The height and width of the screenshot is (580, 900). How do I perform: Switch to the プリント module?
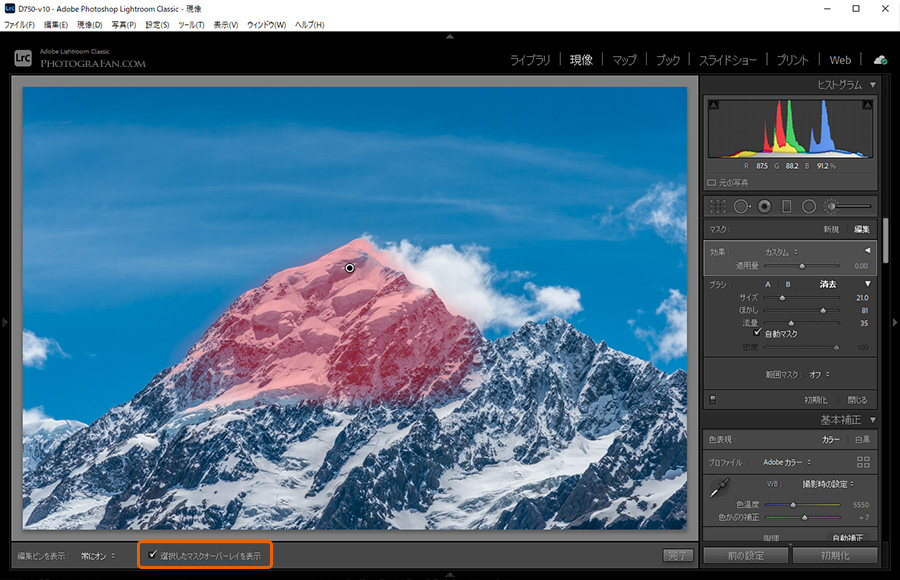[x=793, y=60]
